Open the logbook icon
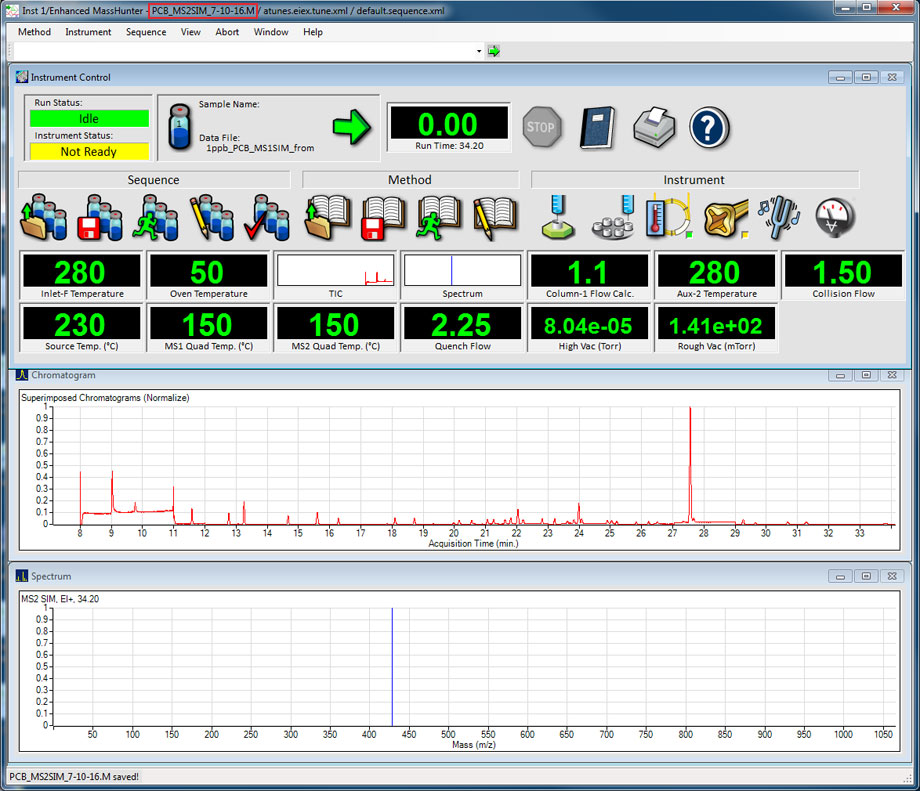Screen dimensions: 920x791 pyautogui.click(x=598, y=127)
